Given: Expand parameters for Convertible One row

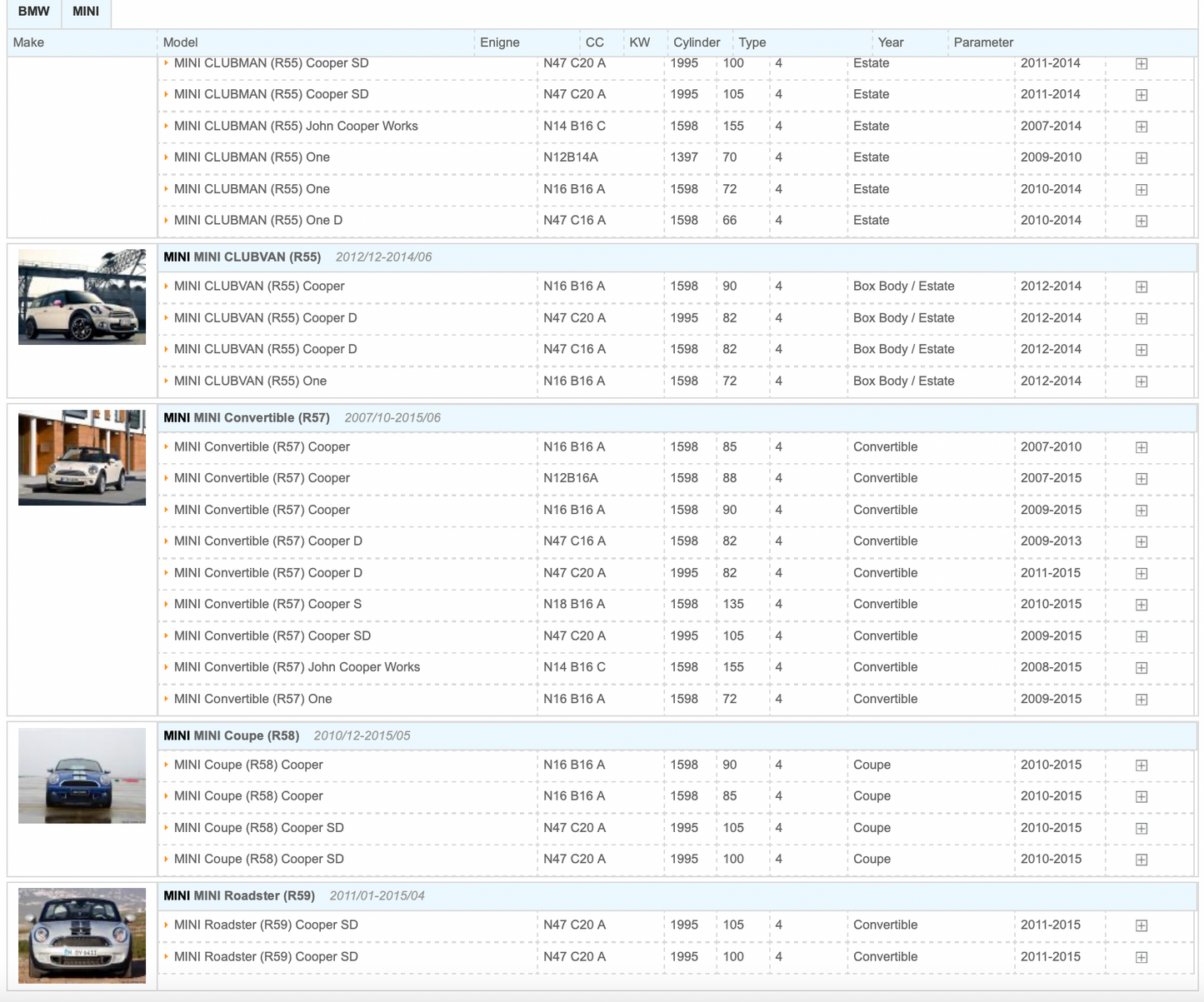Looking at the screenshot, I should click(x=1142, y=700).
